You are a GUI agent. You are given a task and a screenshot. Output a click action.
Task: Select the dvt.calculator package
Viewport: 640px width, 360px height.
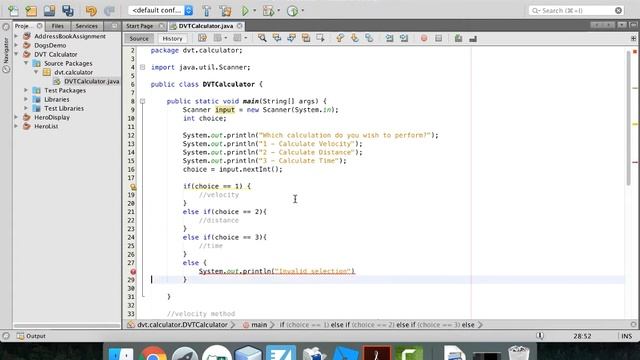coord(73,72)
